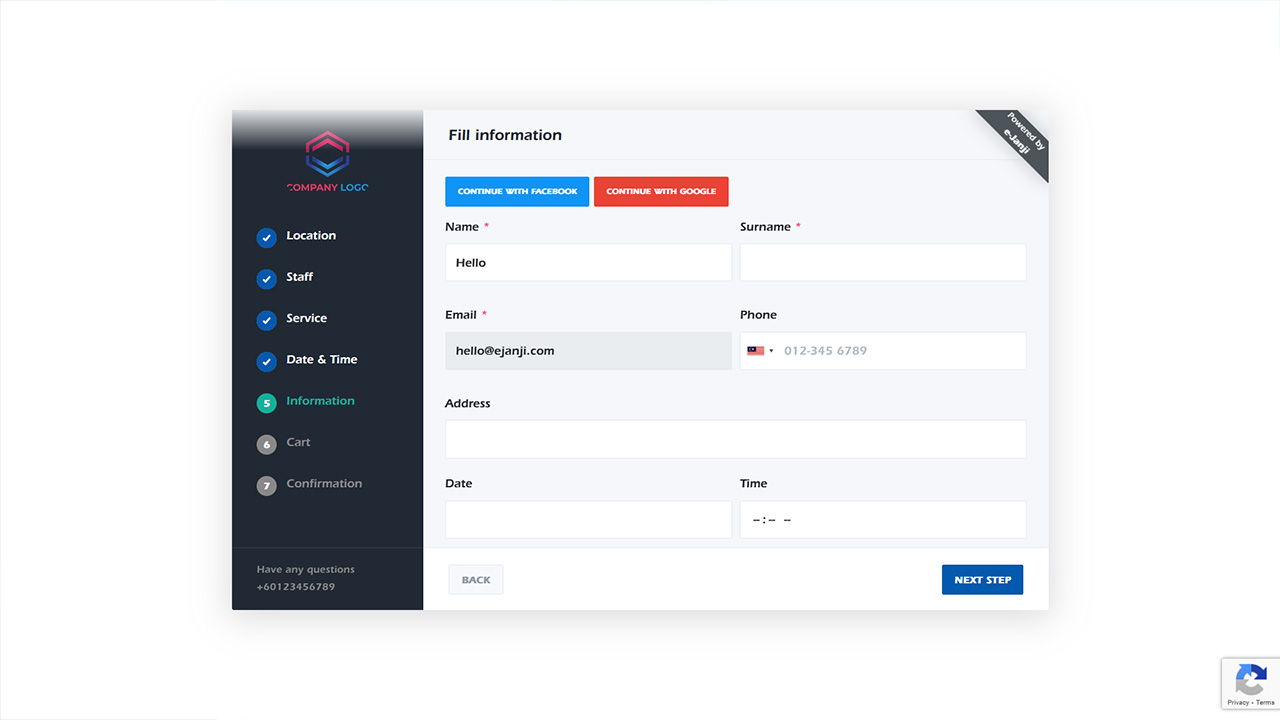
Task: Select the Cart step label
Action: (298, 442)
